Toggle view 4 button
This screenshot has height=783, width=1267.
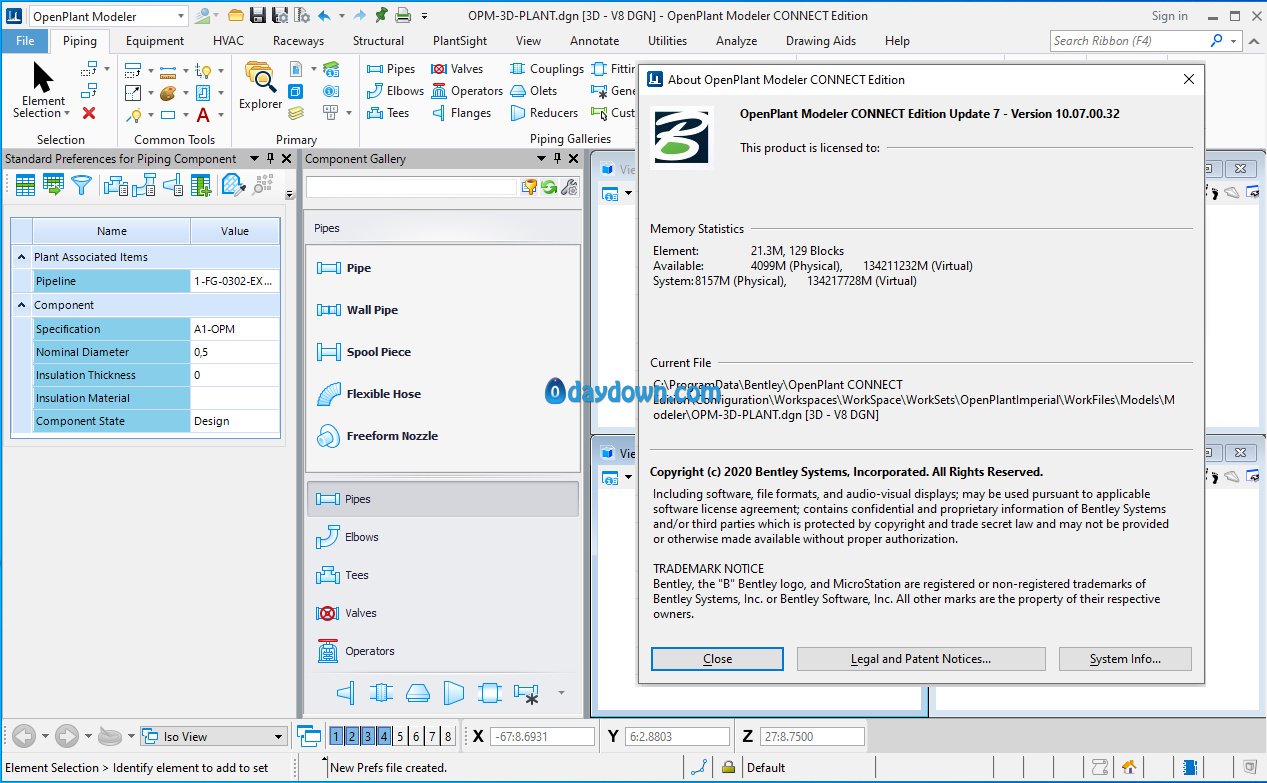384,736
